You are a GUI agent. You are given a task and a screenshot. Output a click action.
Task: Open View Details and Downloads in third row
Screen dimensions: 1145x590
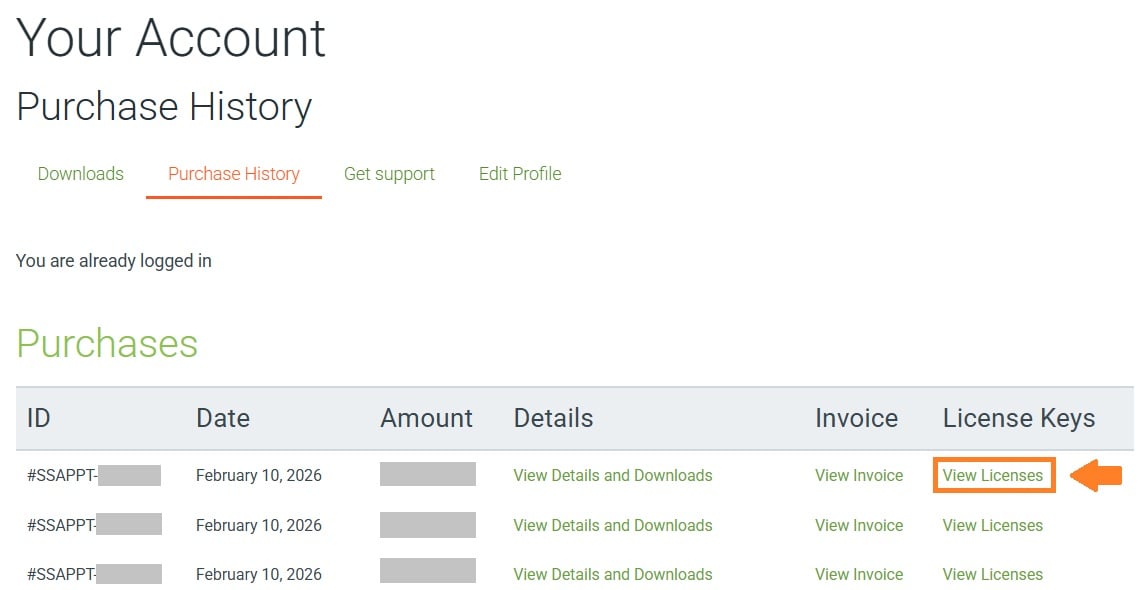click(613, 575)
